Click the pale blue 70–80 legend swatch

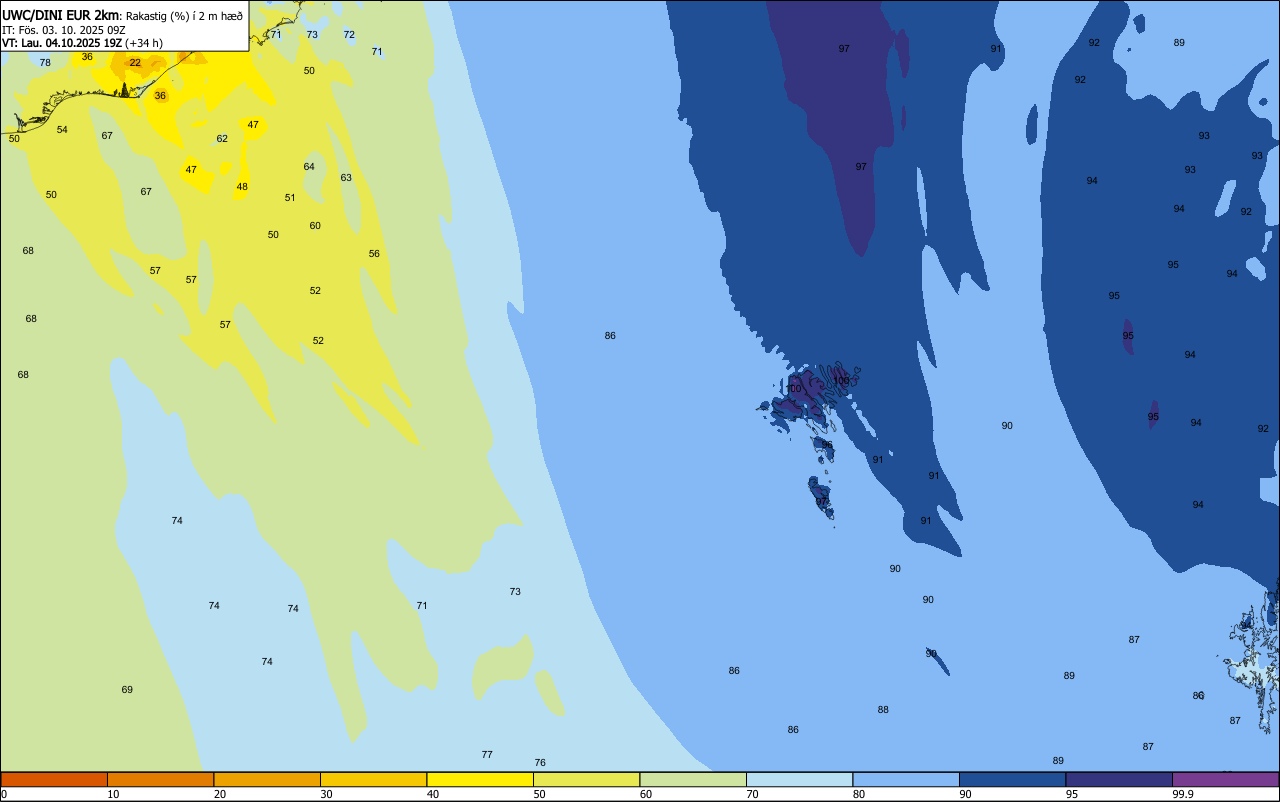tap(799, 779)
